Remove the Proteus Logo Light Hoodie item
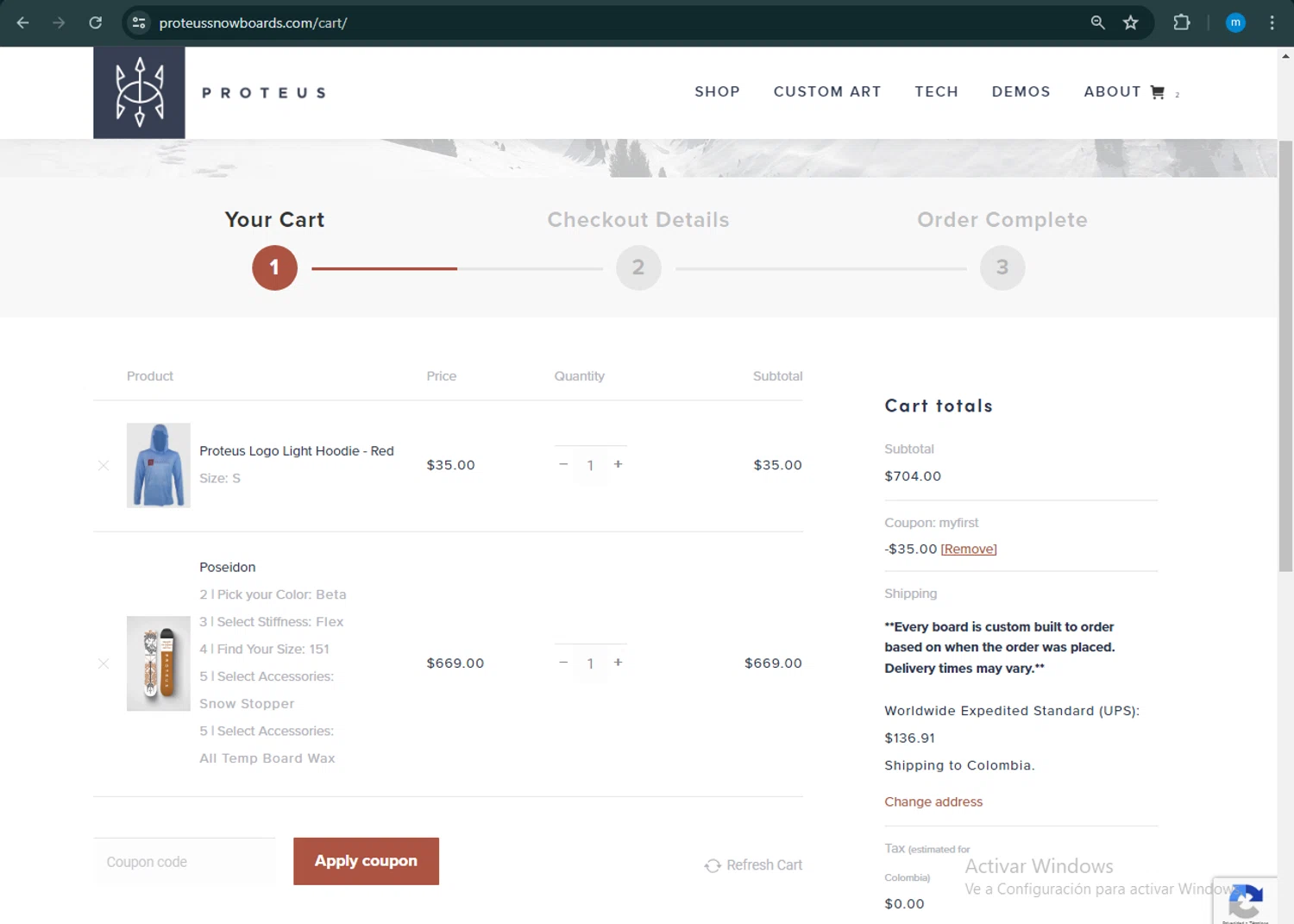The image size is (1294, 924). coord(104,466)
